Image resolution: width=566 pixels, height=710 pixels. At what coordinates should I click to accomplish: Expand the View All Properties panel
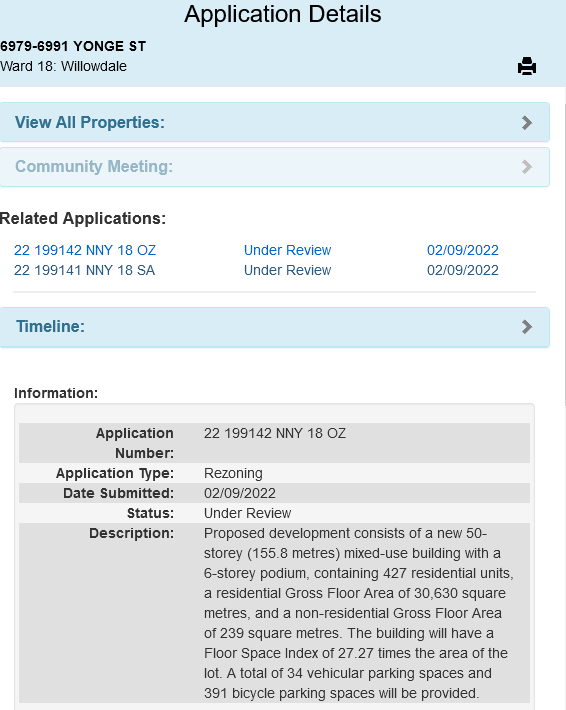click(x=275, y=122)
